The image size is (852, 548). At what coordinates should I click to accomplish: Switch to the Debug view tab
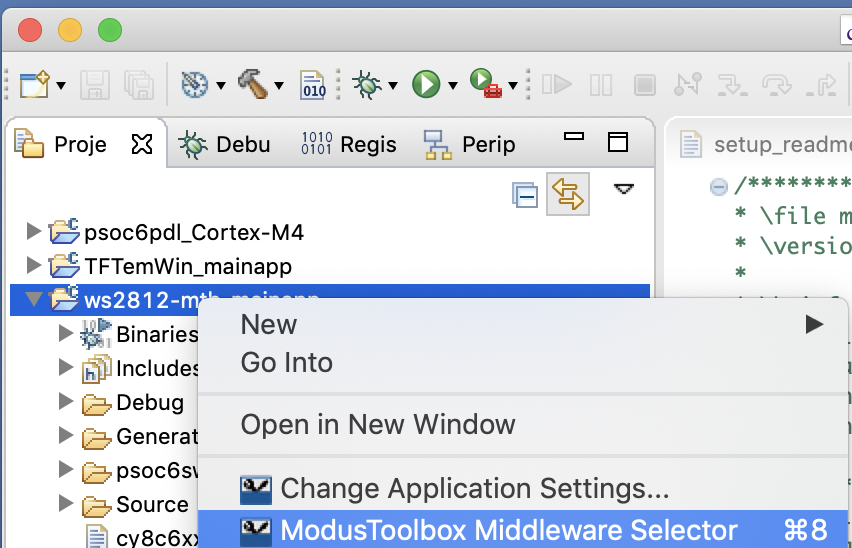point(224,144)
